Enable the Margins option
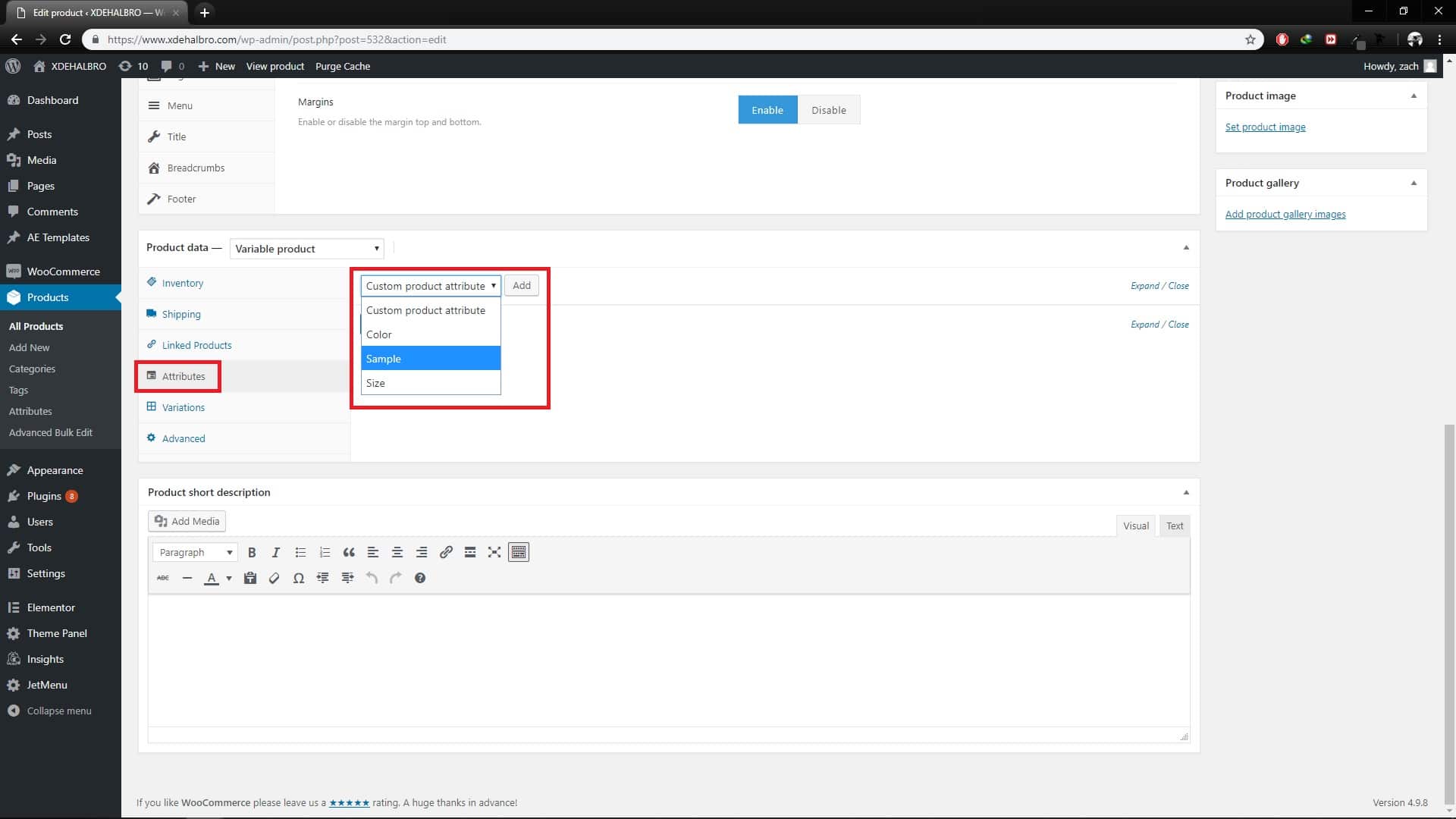 tap(767, 110)
